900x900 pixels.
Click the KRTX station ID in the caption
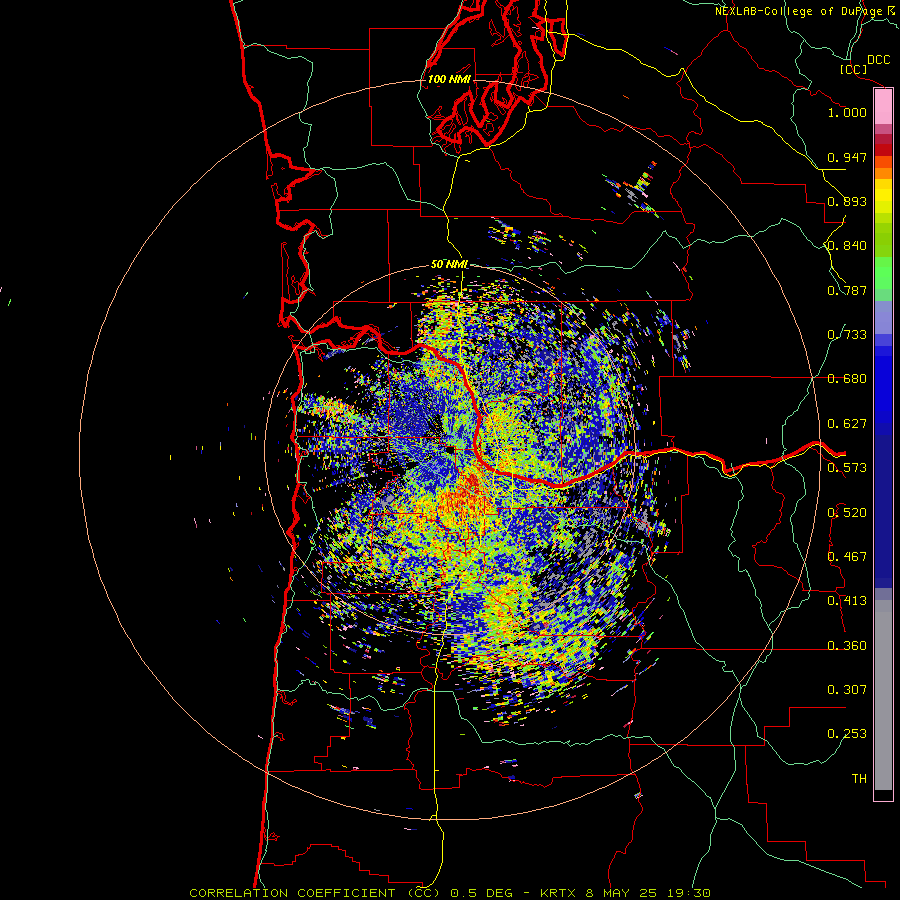tap(560, 893)
